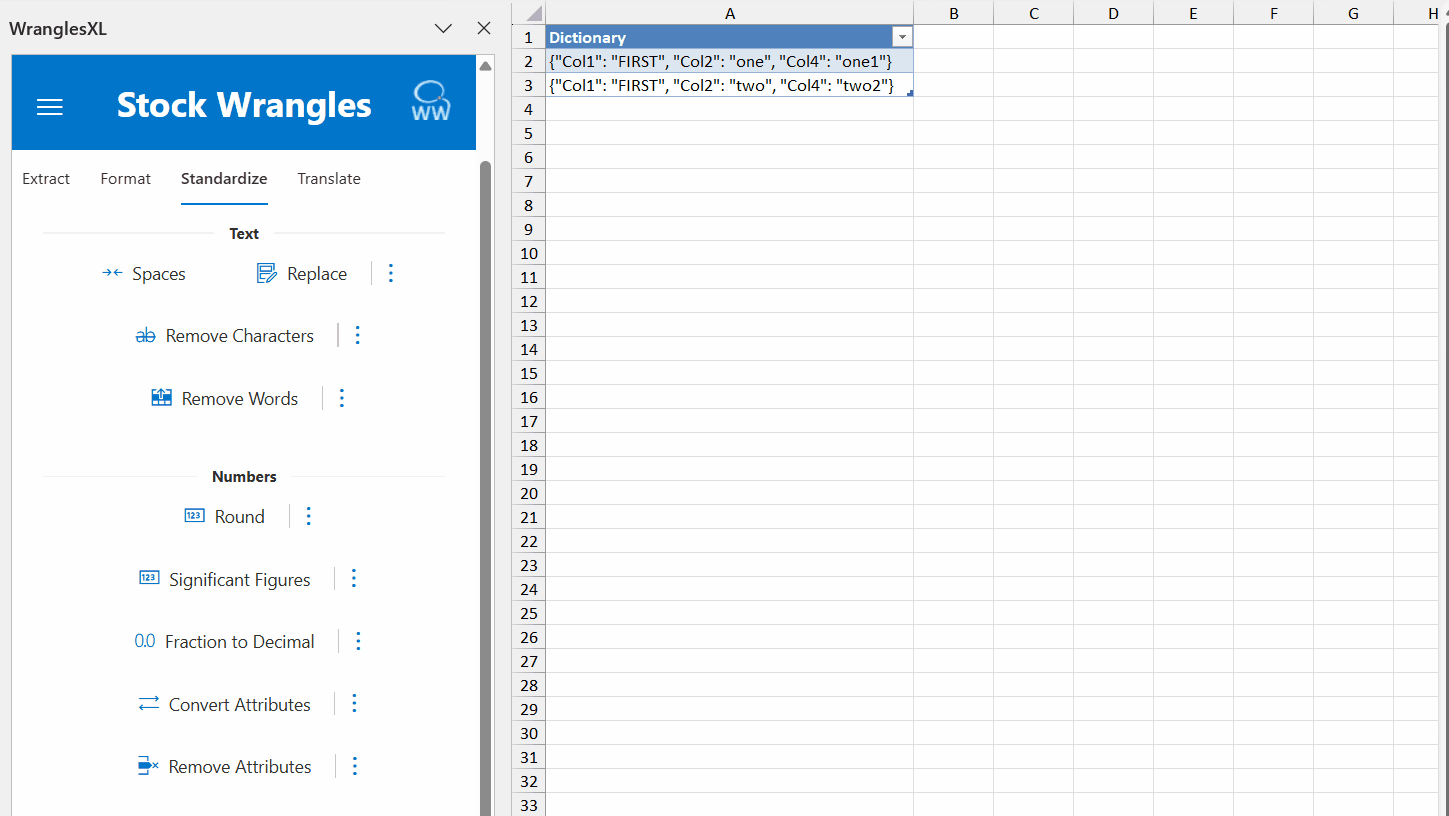Switch to the Translate tab
The image size is (1449, 816).
pos(329,179)
